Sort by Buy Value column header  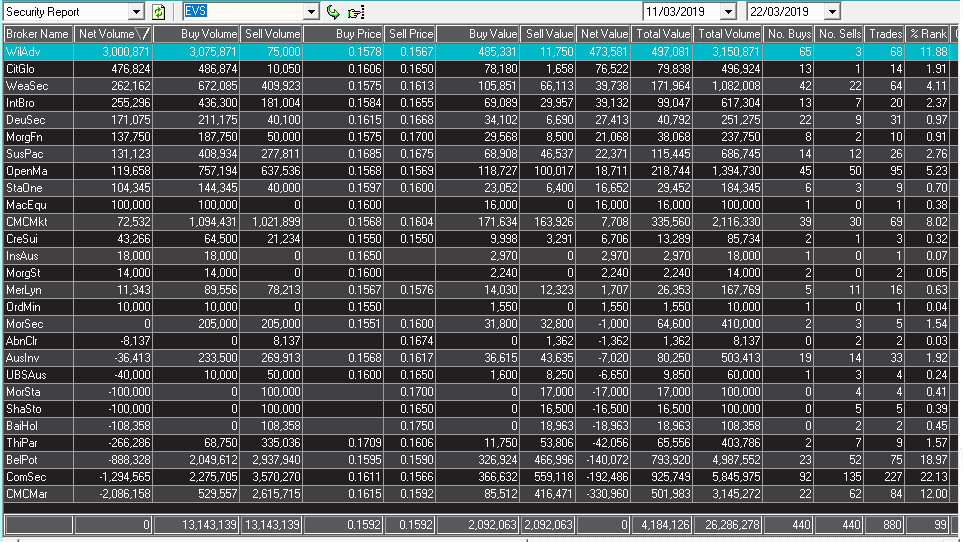pos(478,34)
